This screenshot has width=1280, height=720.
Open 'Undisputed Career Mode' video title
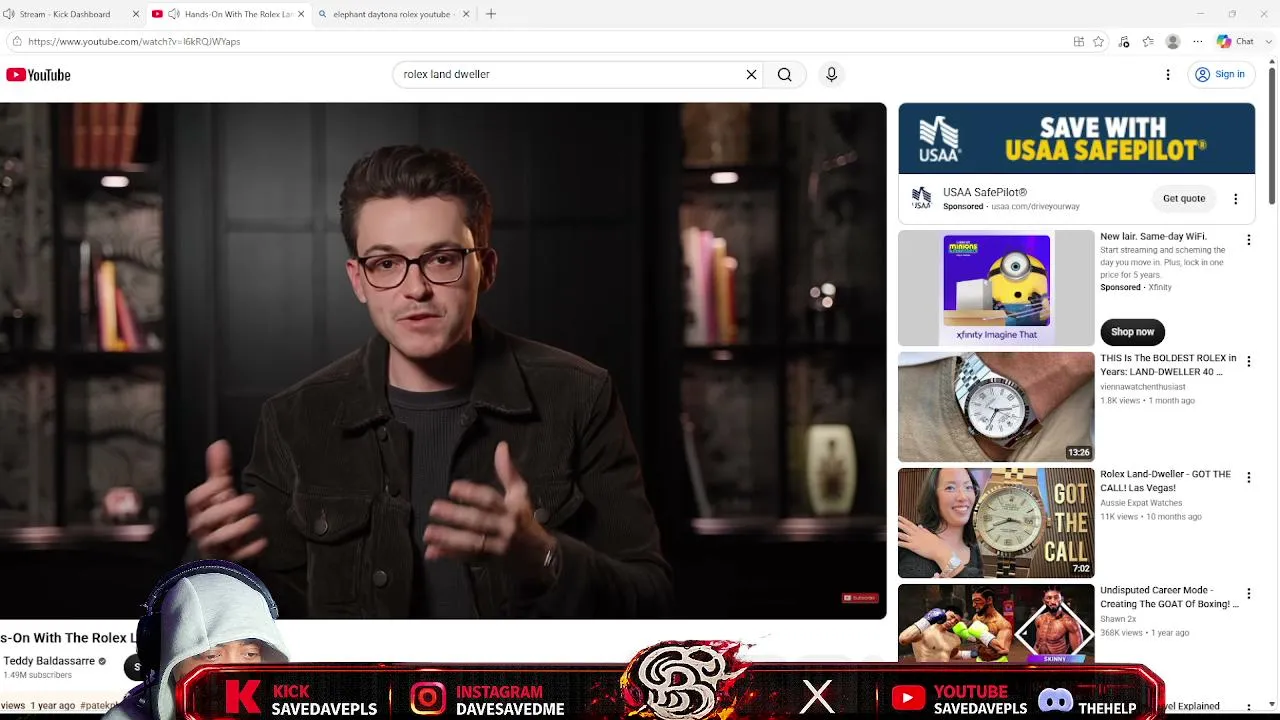[1169, 597]
